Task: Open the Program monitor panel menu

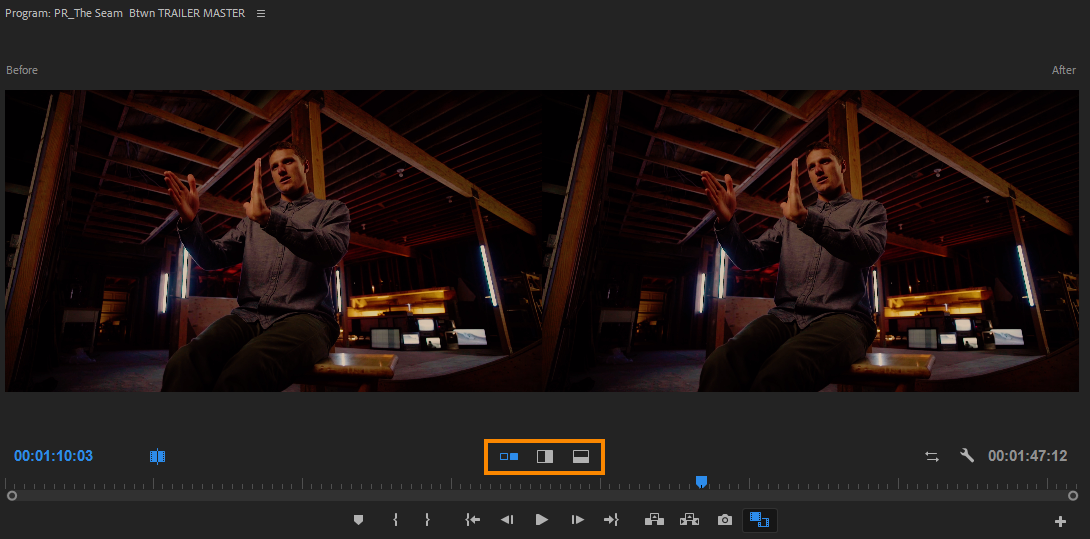Action: tap(261, 13)
